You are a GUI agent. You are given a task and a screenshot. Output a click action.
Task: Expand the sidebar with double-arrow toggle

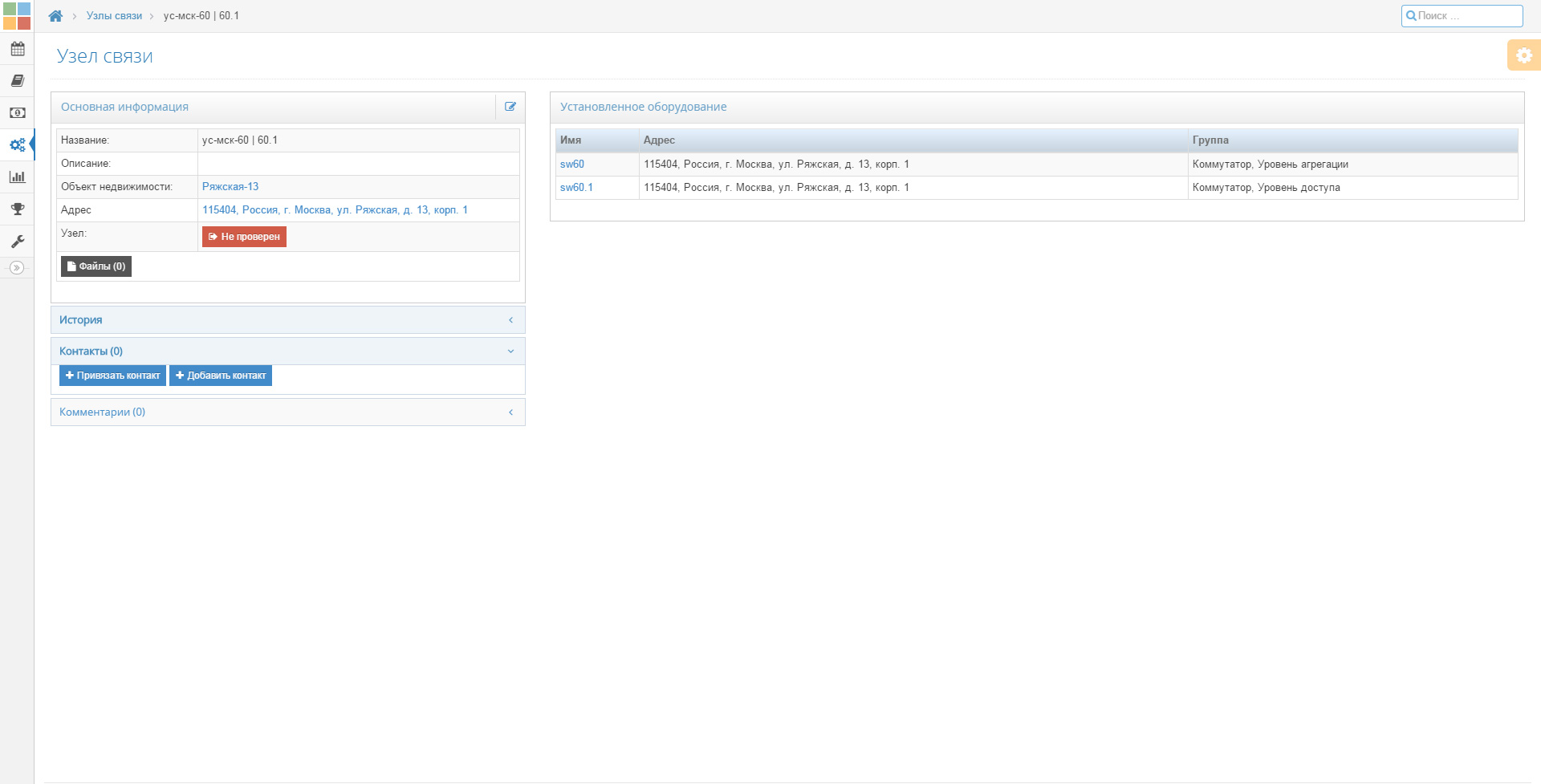pyautogui.click(x=17, y=268)
